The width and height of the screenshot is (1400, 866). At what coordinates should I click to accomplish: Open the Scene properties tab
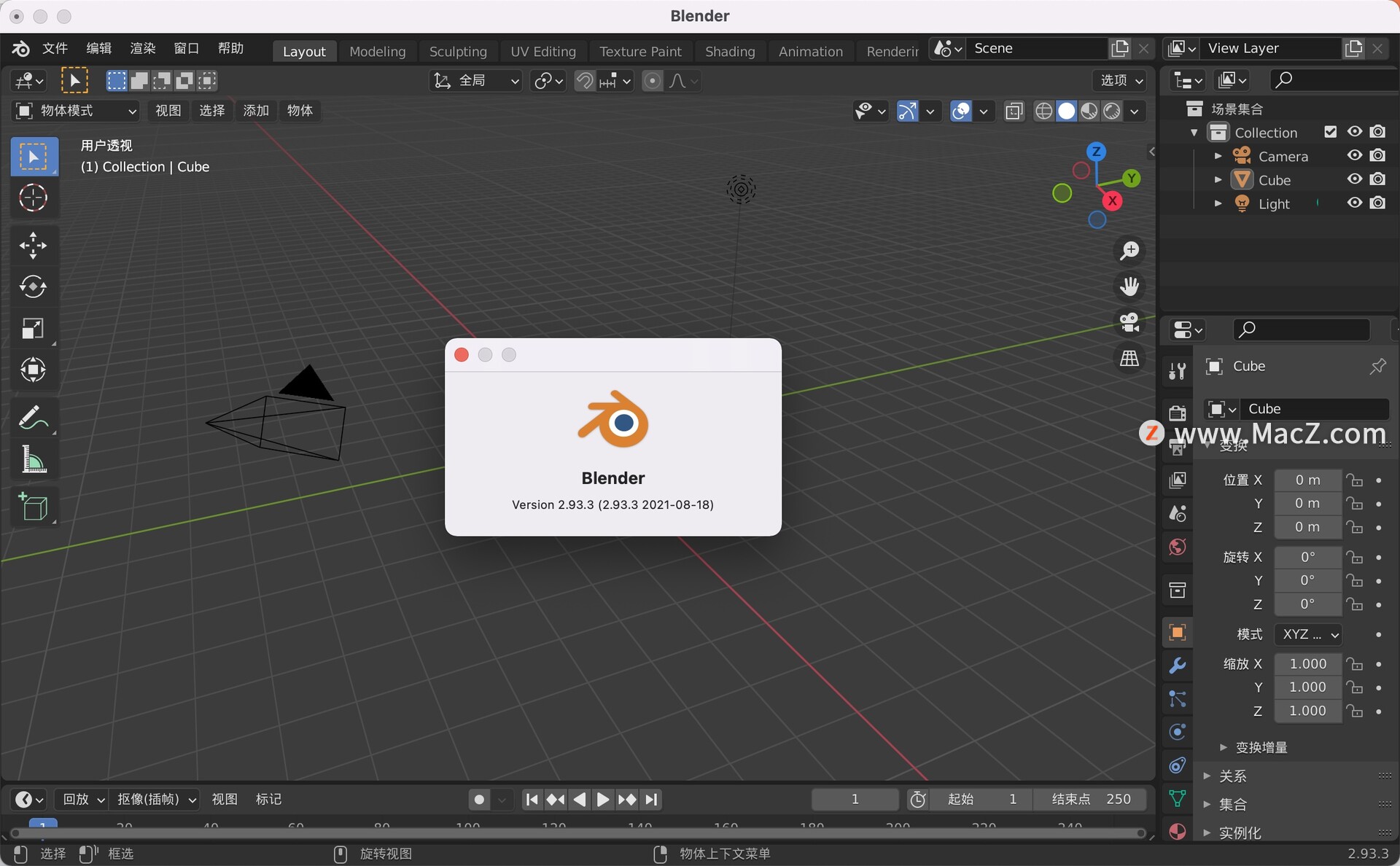coord(1177,514)
